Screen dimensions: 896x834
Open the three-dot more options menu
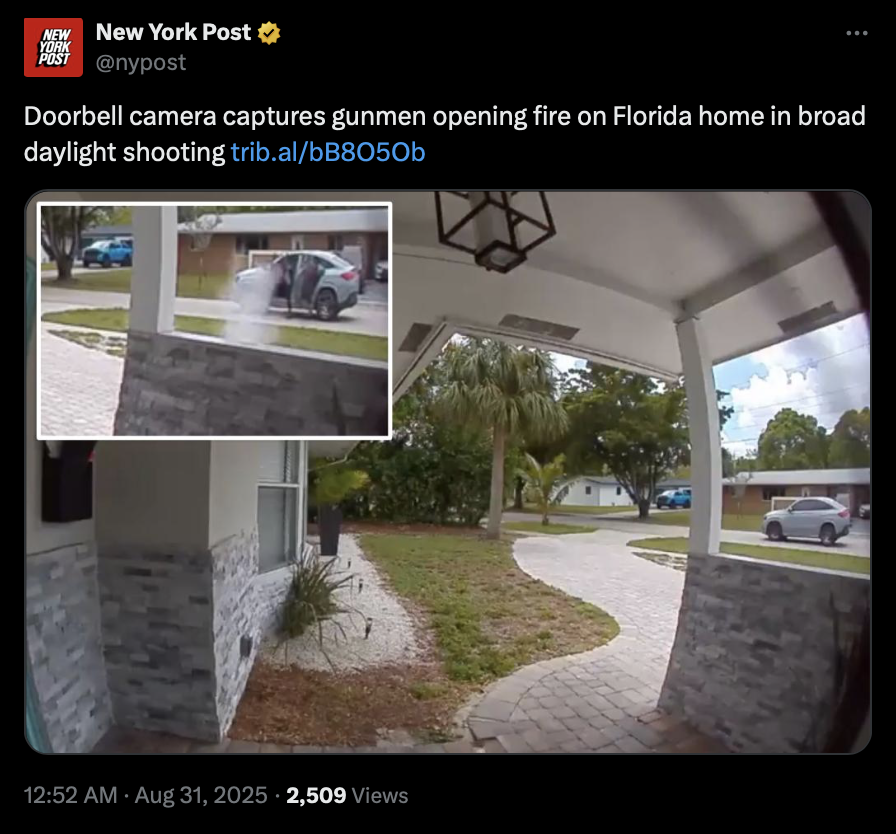pyautogui.click(x=857, y=34)
